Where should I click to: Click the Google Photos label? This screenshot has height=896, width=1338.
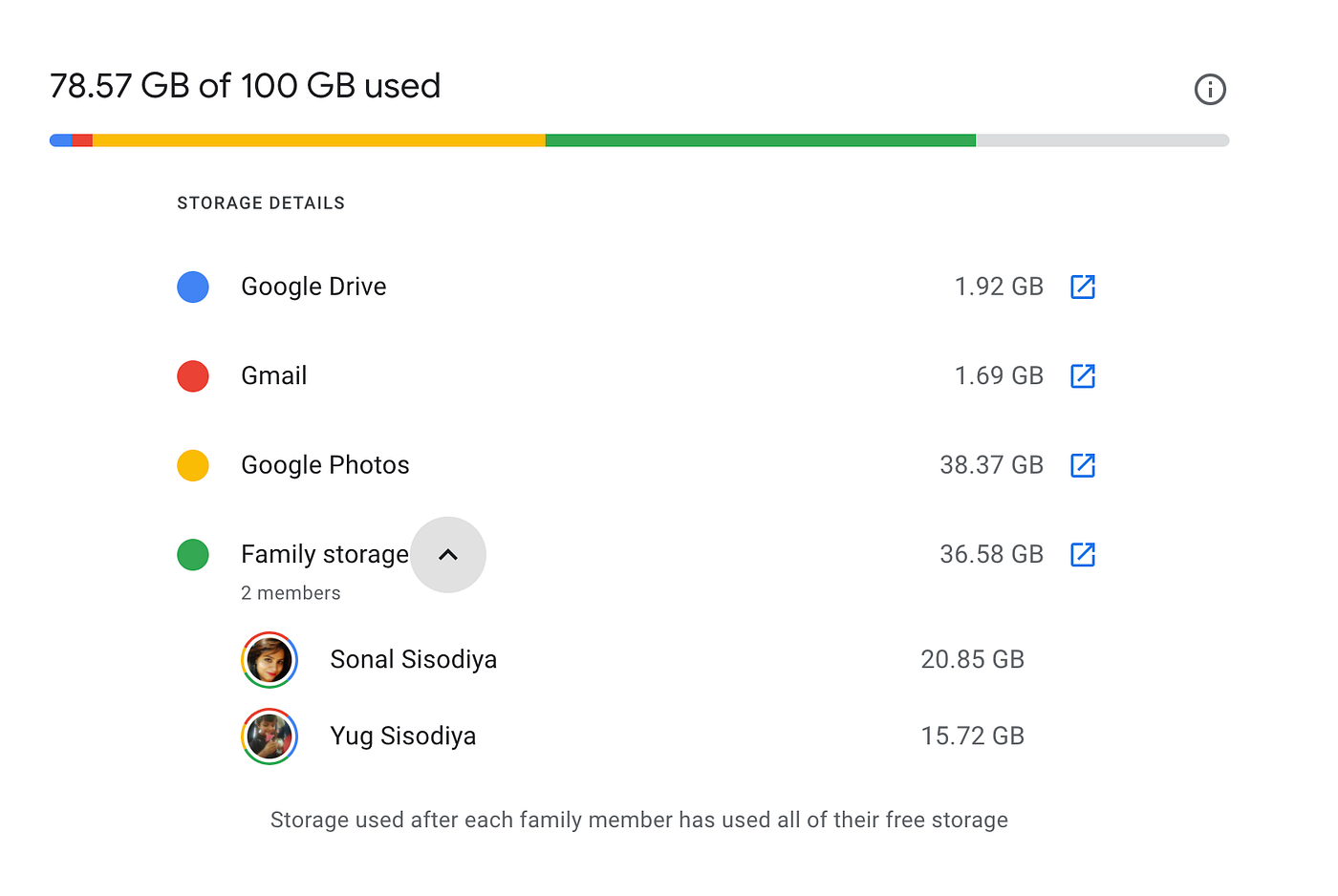click(x=325, y=465)
